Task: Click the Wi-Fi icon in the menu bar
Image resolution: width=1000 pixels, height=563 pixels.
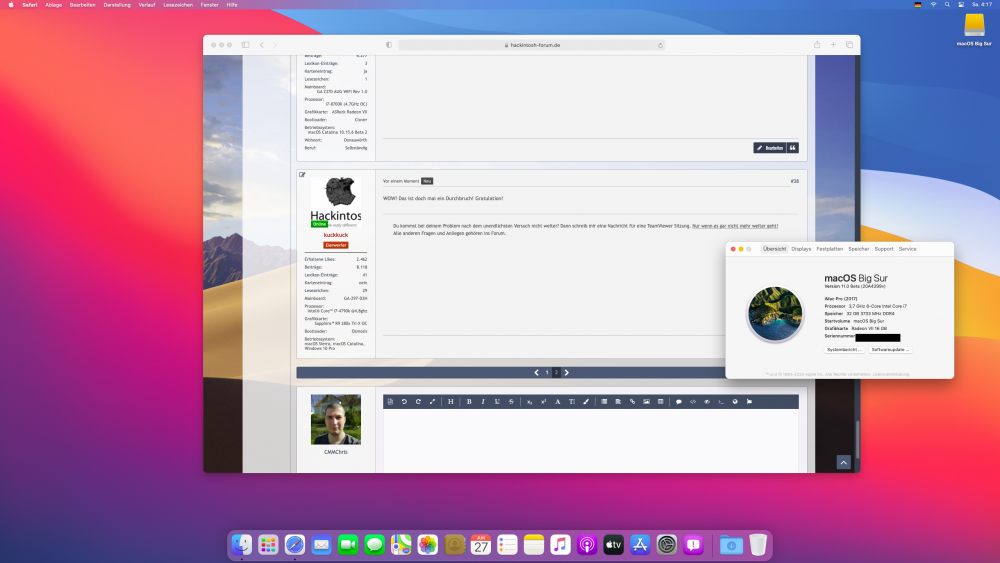Action: (x=933, y=4)
